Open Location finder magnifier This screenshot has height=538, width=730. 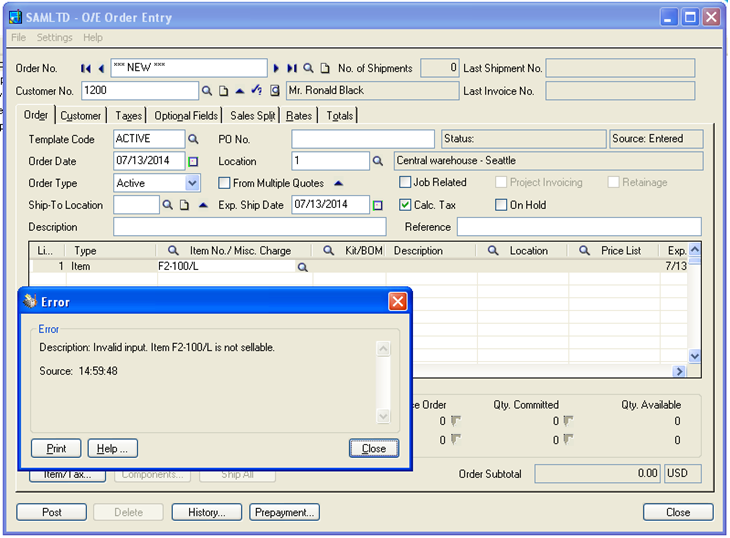tap(378, 161)
